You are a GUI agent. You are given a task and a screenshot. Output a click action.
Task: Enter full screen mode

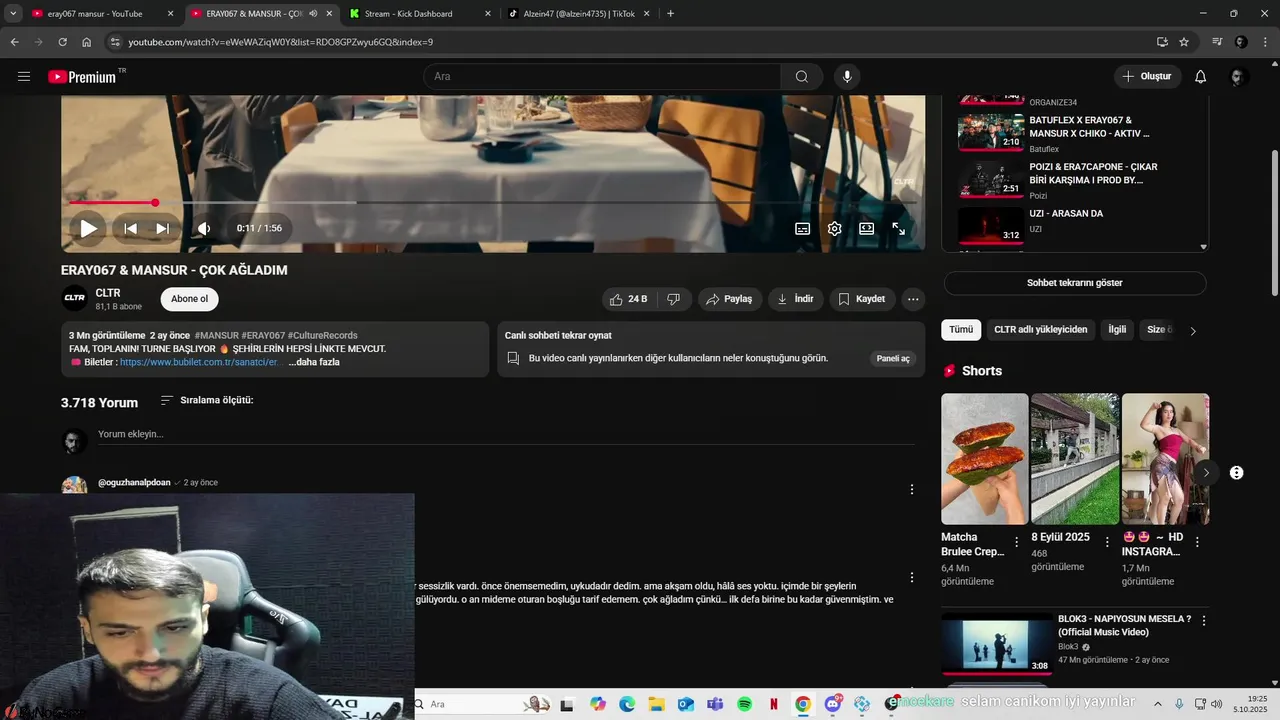tap(898, 228)
